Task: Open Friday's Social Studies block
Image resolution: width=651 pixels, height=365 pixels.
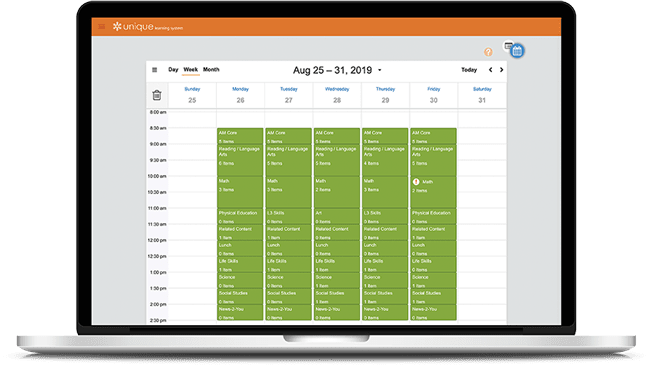Action: (x=433, y=296)
